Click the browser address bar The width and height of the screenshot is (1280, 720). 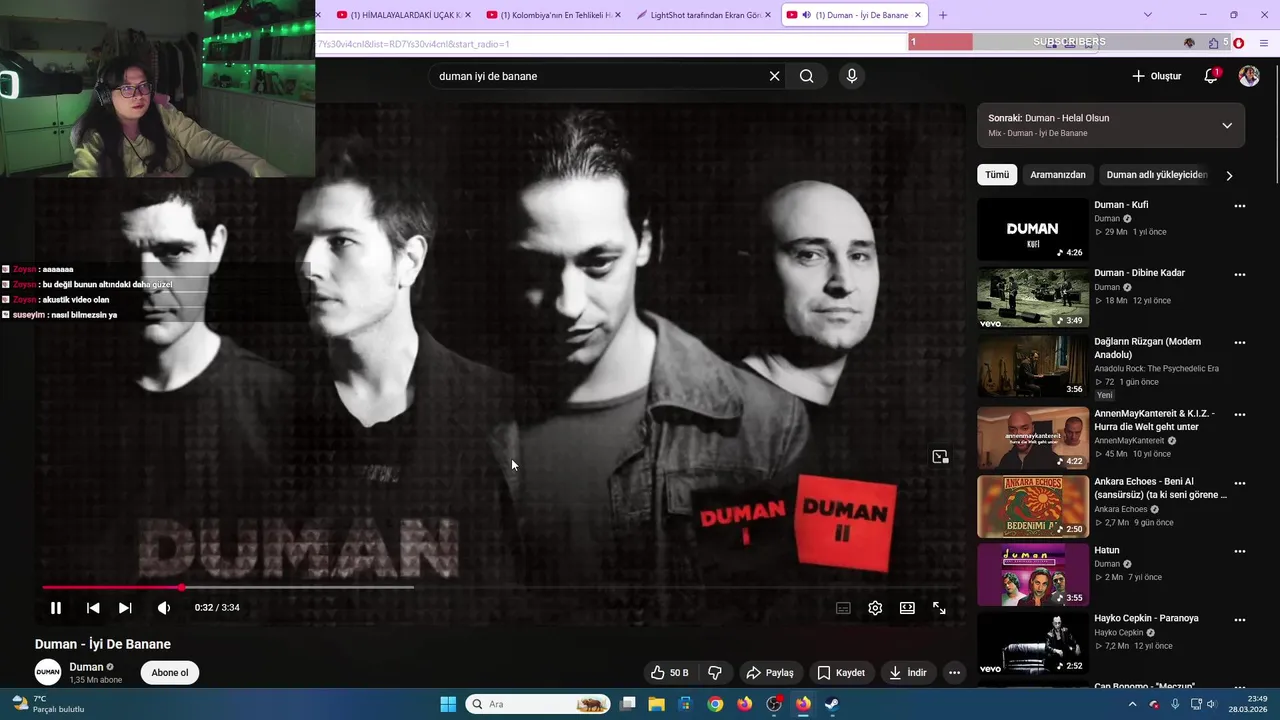tap(610, 44)
